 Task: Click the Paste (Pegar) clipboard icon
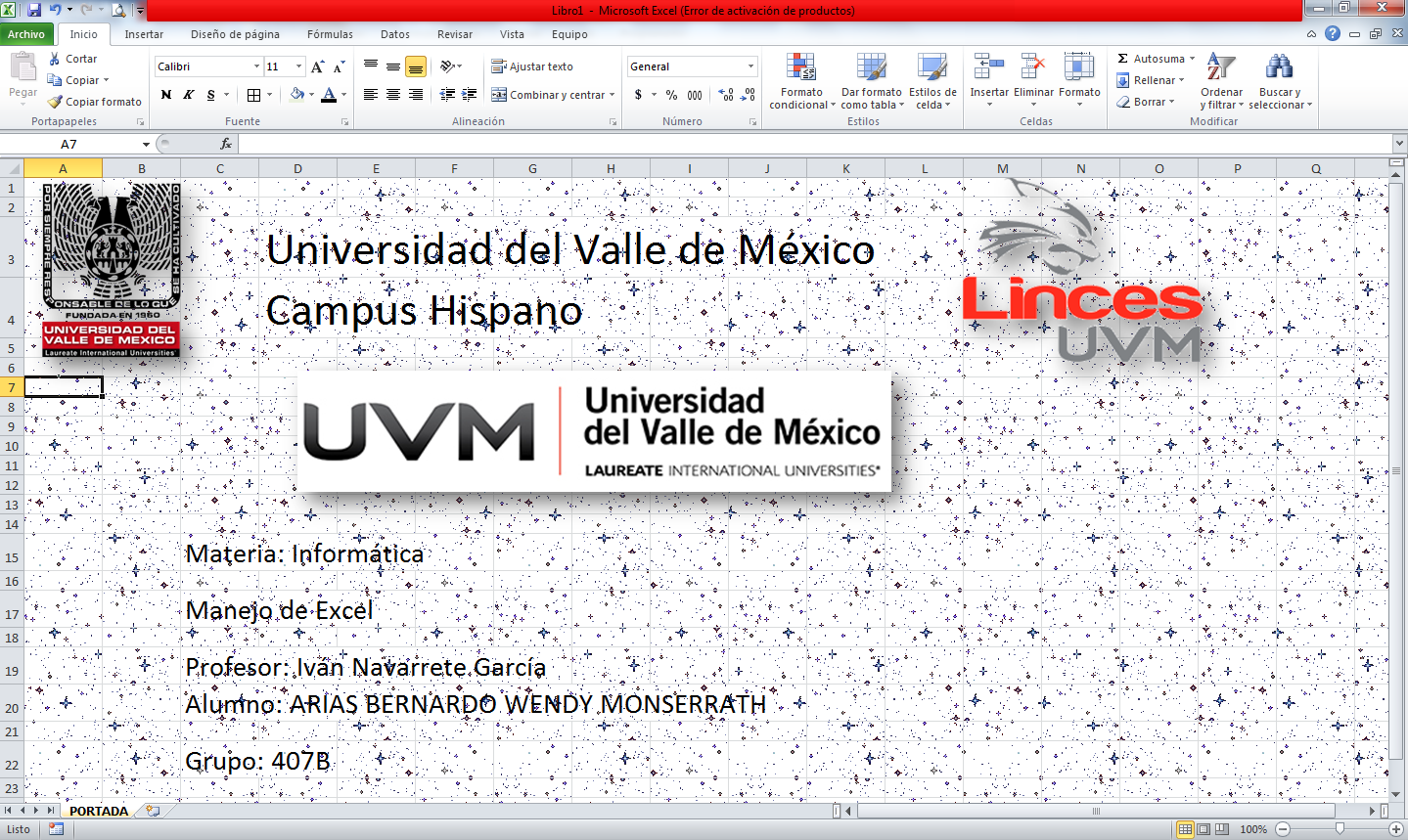(23, 67)
